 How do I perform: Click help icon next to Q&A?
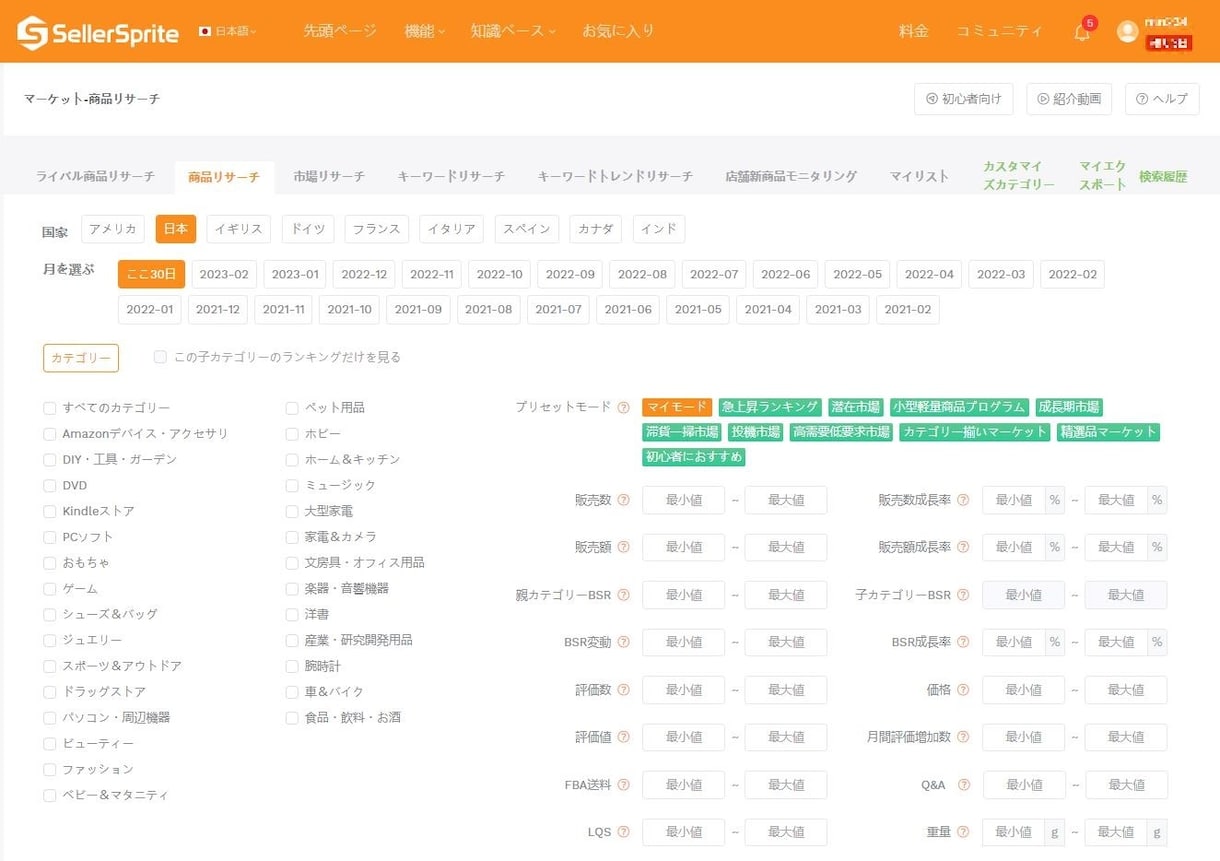[963, 785]
